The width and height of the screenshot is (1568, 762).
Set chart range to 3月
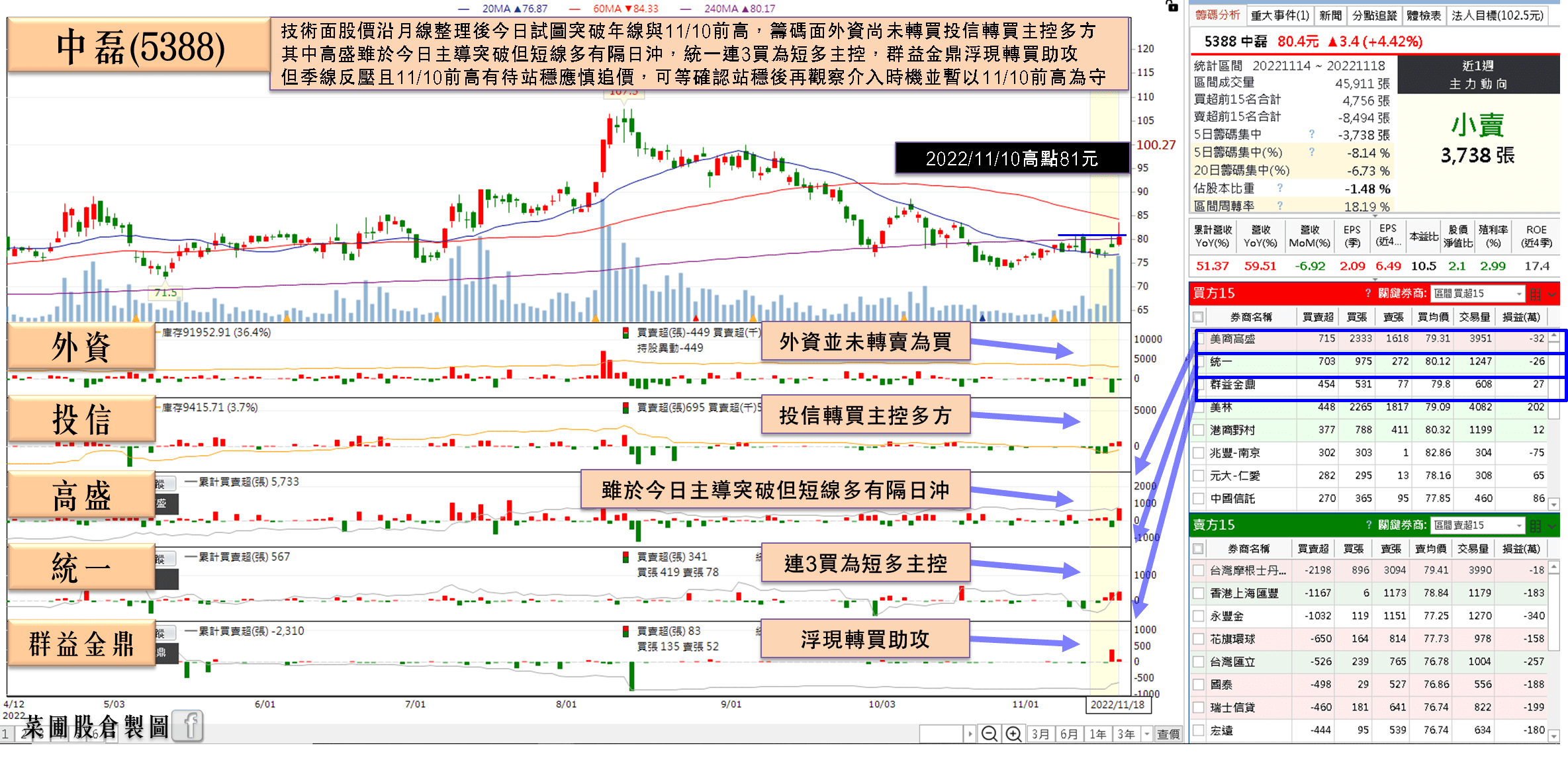[1040, 734]
